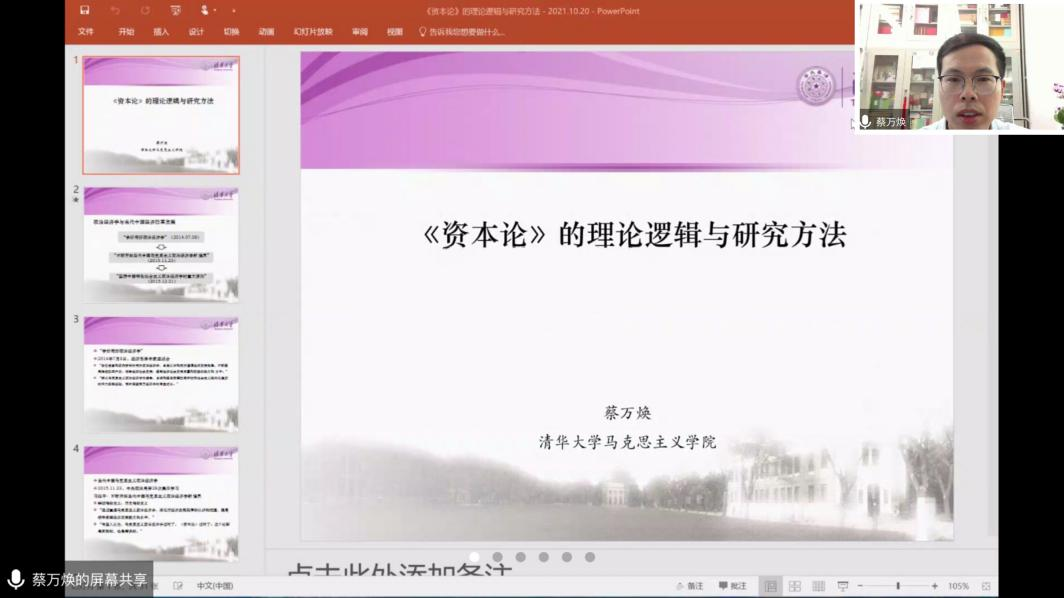Click the Undo arrow icon

[115, 11]
